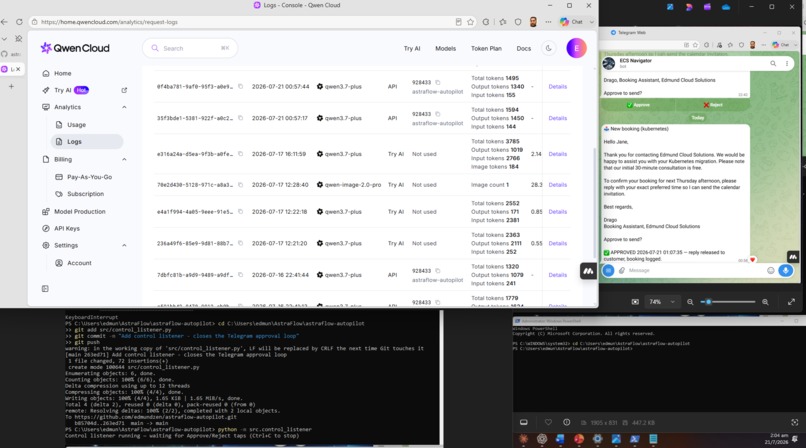Copy request ID 35f3bde1

240,118
